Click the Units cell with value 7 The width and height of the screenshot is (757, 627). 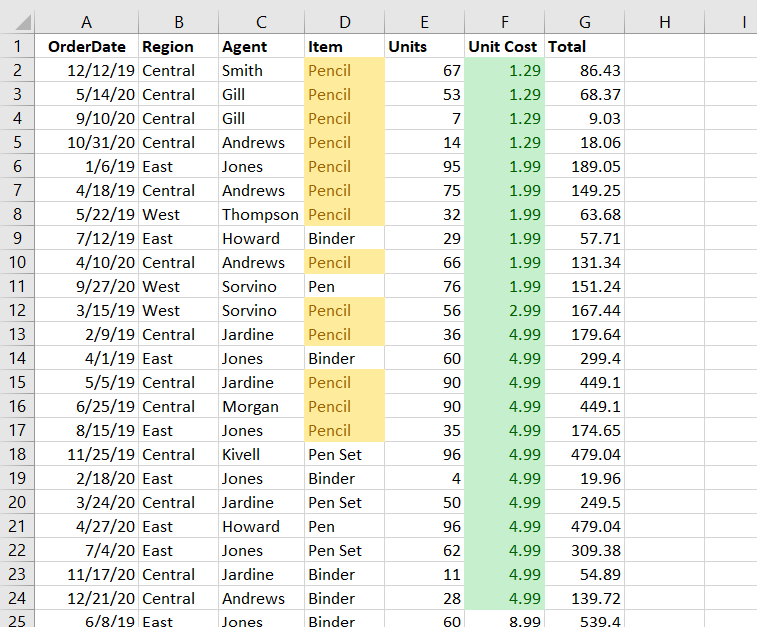424,118
